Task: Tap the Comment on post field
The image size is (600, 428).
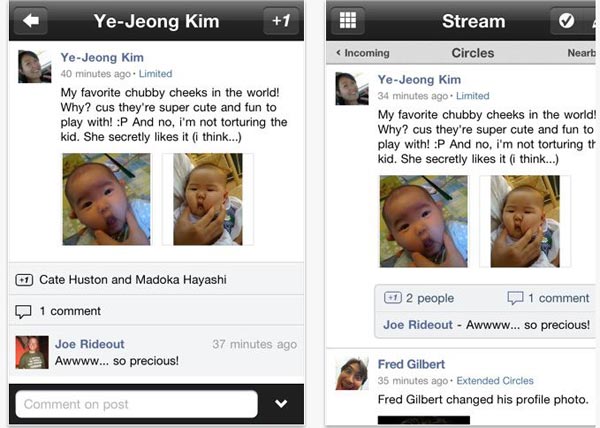Action: click(137, 404)
